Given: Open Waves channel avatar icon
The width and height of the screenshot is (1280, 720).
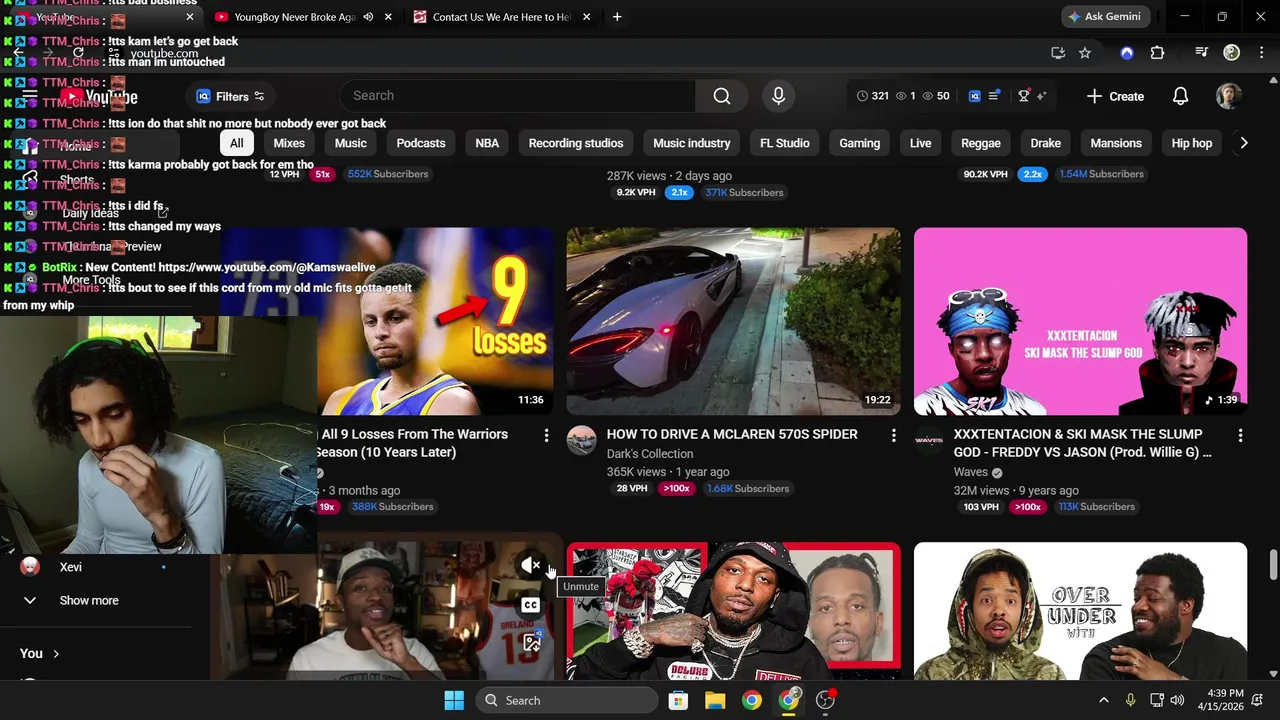Looking at the screenshot, I should [928, 441].
